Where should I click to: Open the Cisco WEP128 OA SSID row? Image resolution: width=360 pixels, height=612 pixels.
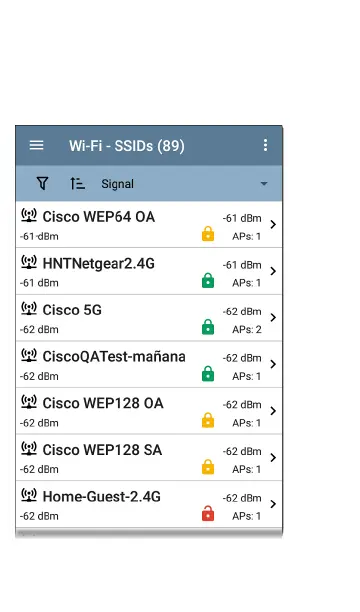[149, 411]
